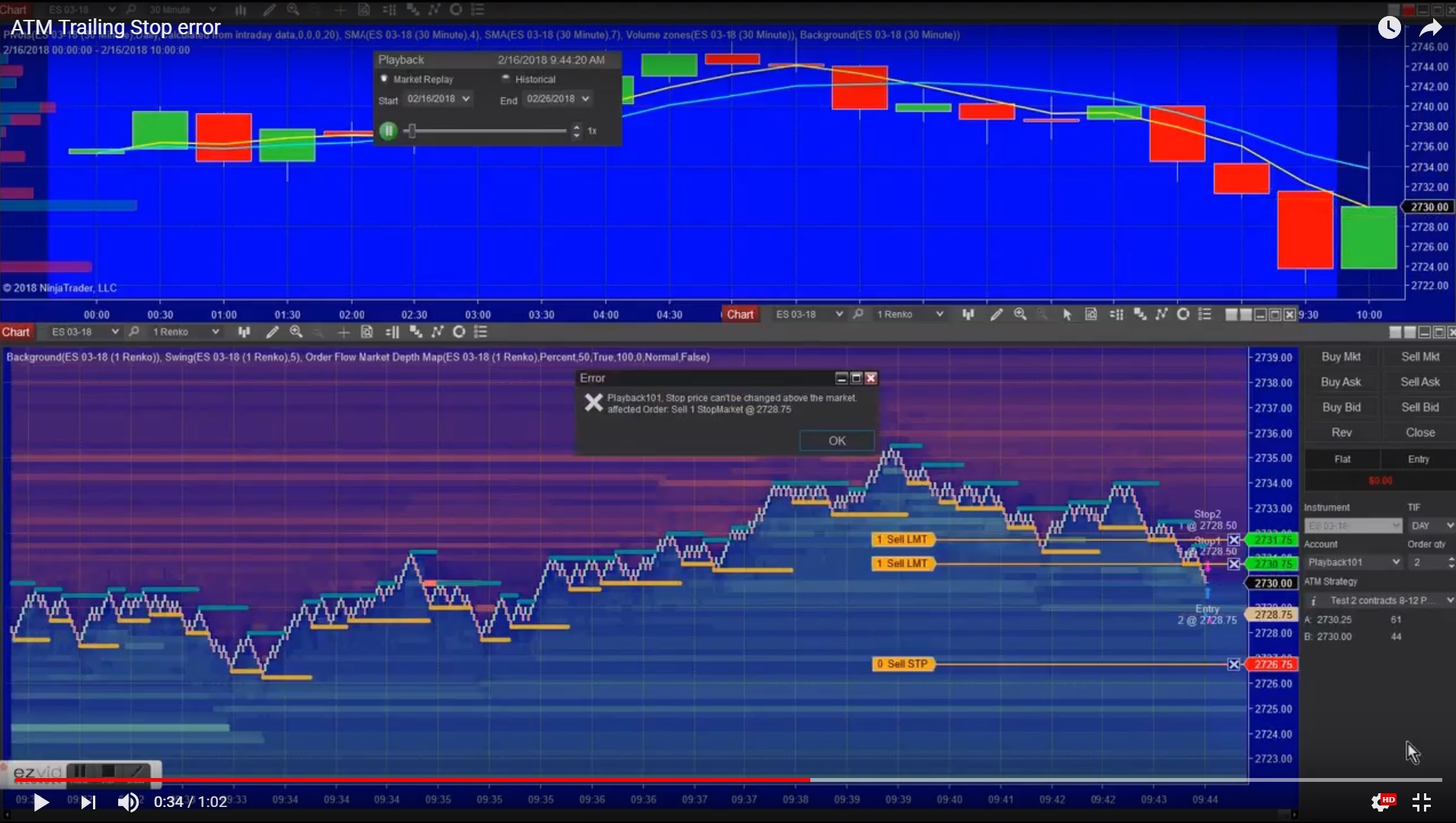The image size is (1456, 823).
Task: Adjust the Order qty stepper
Action: [1451, 562]
